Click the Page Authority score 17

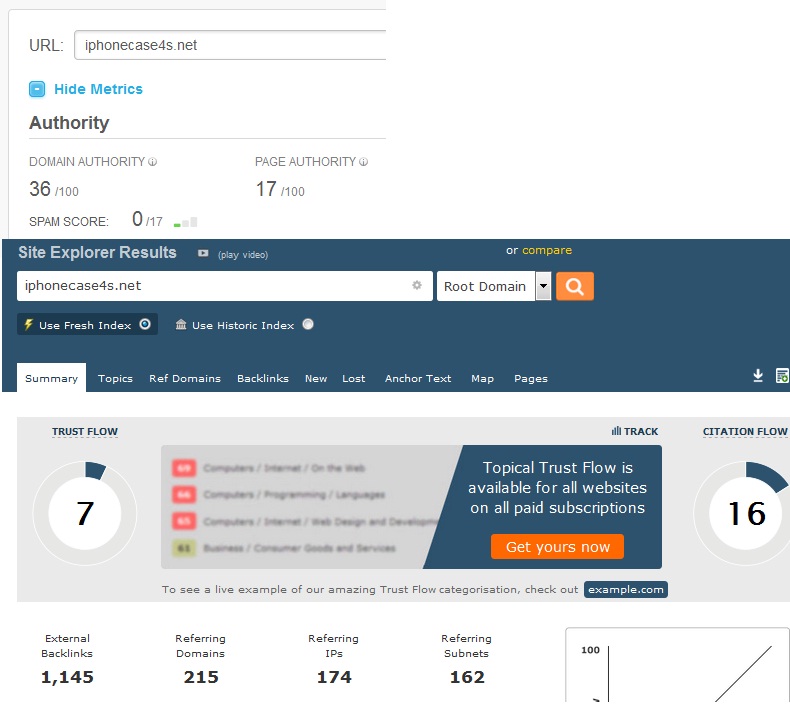tap(266, 189)
